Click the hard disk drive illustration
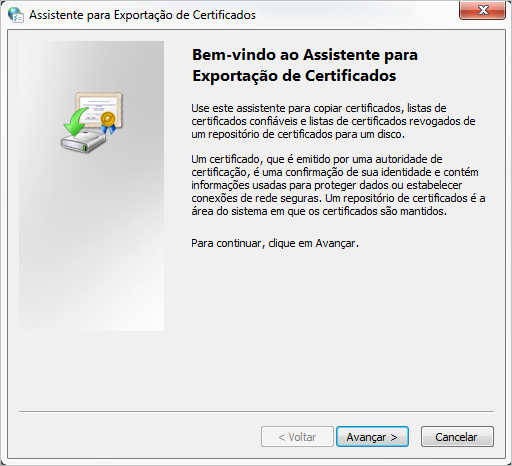 point(83,142)
